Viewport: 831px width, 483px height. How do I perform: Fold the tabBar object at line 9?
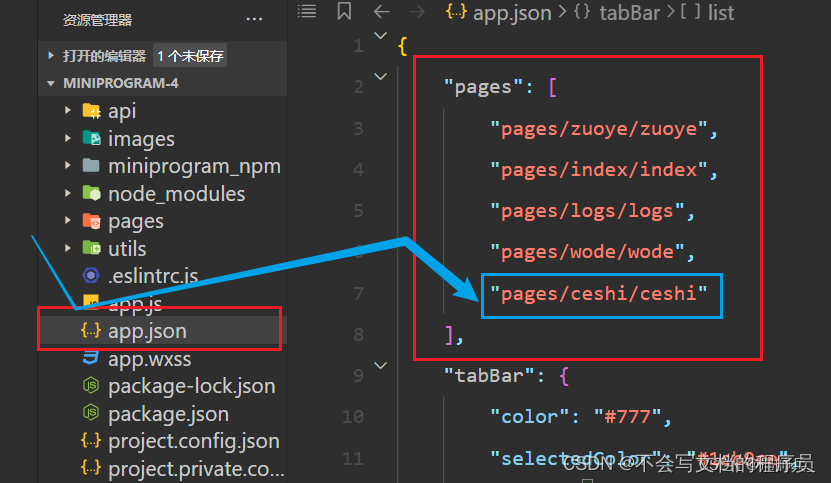click(381, 366)
